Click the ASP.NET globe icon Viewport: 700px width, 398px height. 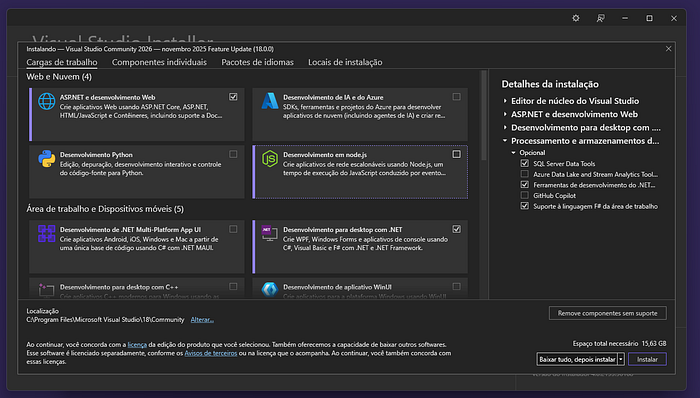coord(46,101)
